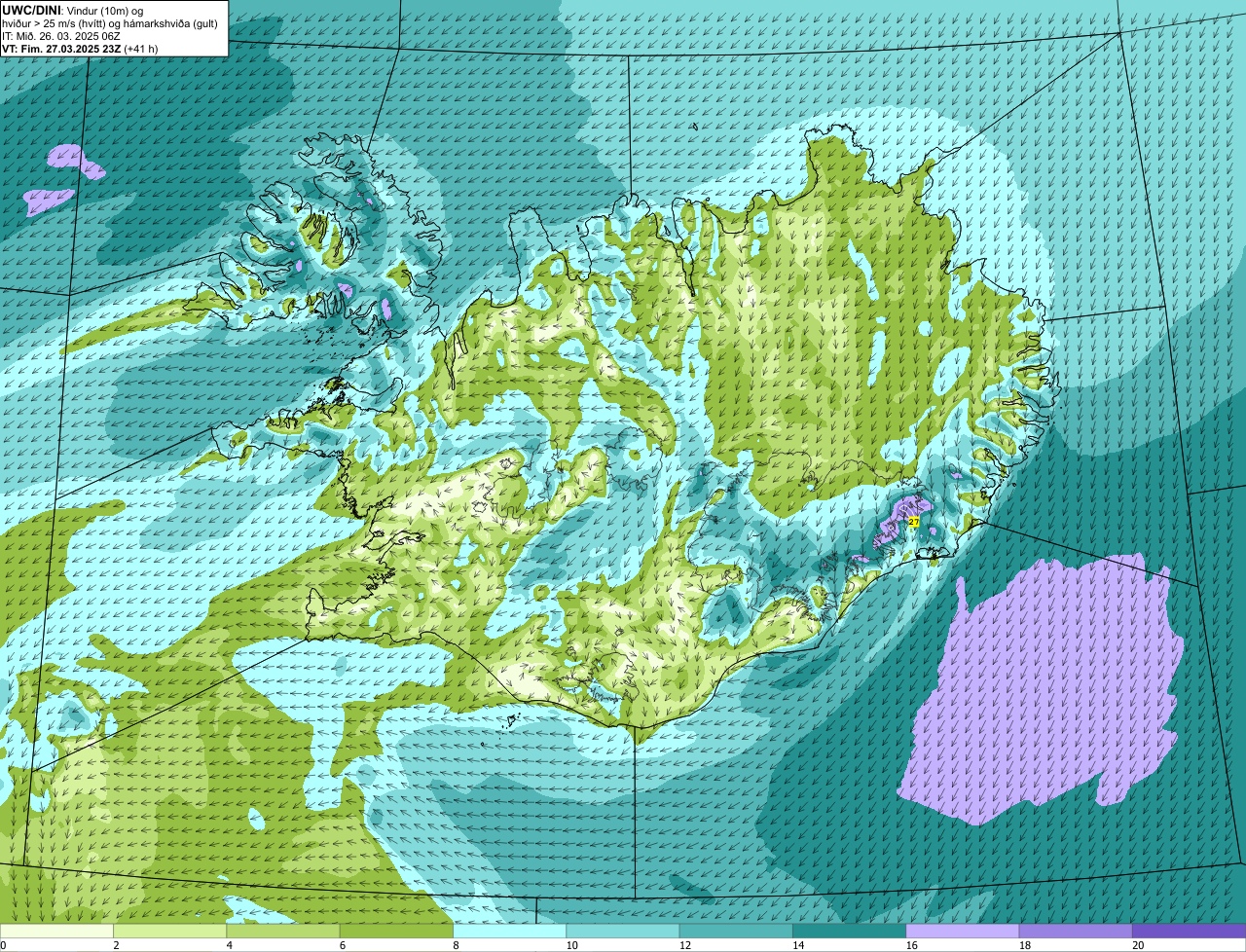
Task: Select the 'IT: Mið. 26. 03. 2025 06Z' line
Action: [x=61, y=36]
